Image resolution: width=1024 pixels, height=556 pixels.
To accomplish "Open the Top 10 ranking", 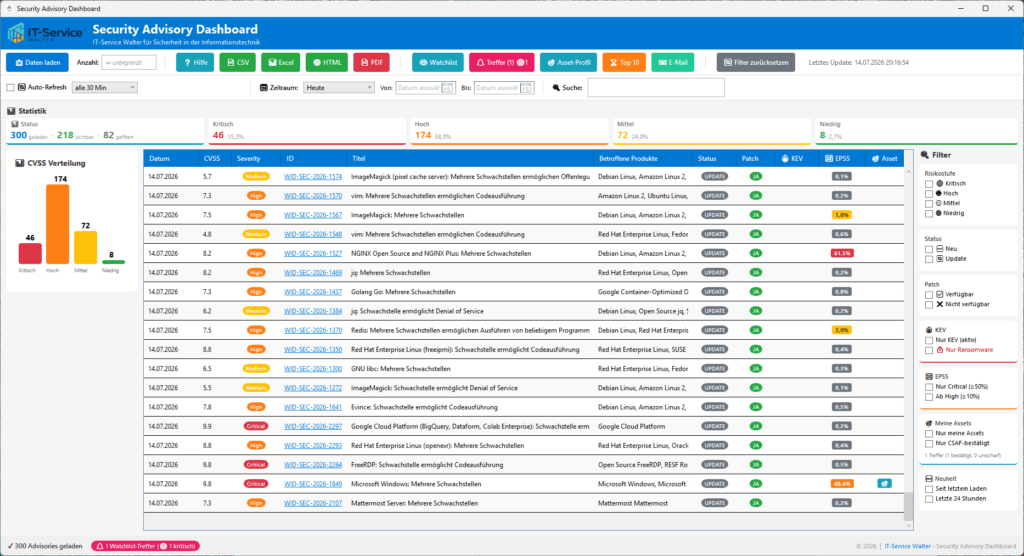I will point(624,63).
